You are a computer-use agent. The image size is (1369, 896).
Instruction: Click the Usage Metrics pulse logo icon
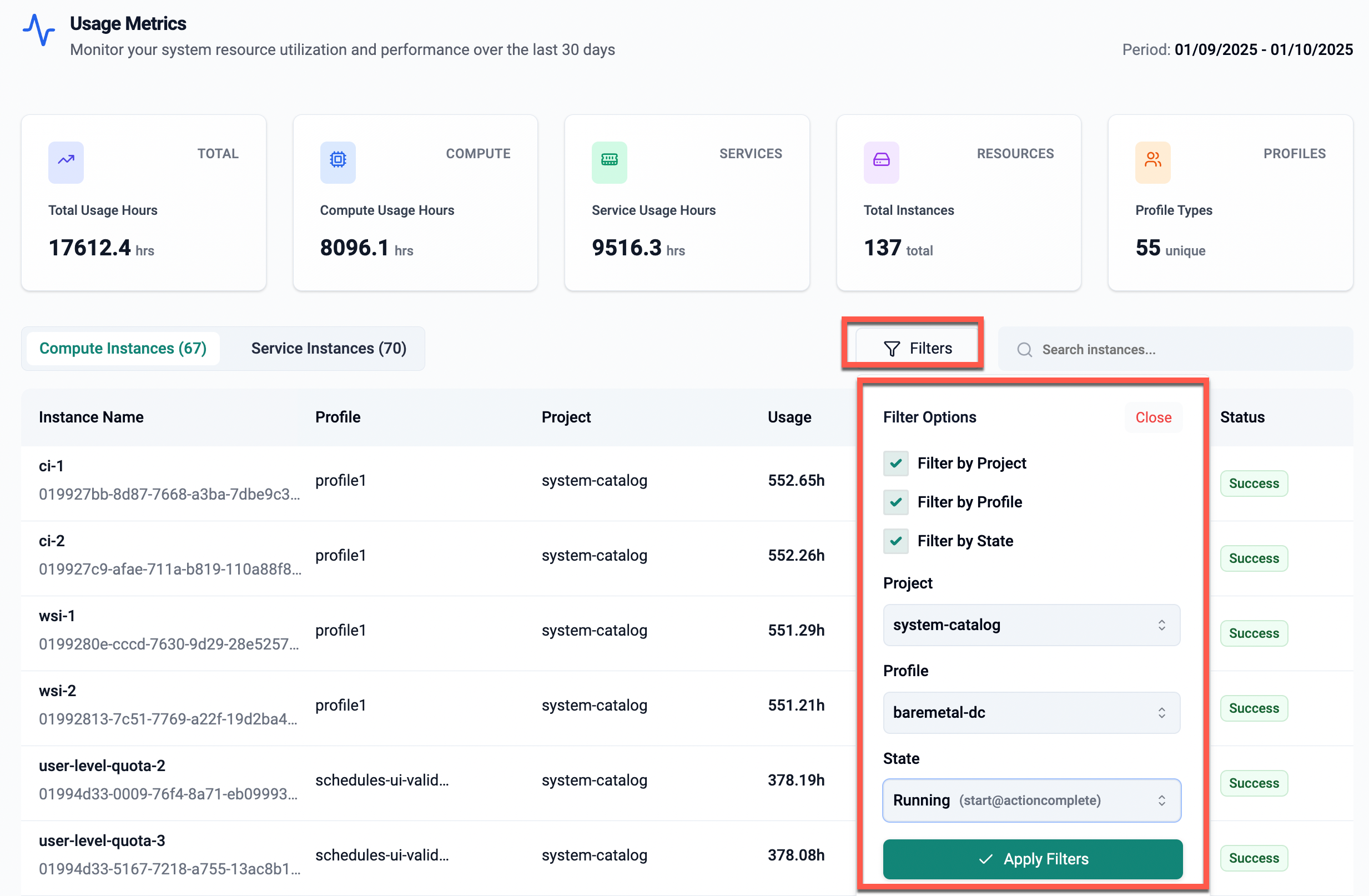(x=38, y=30)
